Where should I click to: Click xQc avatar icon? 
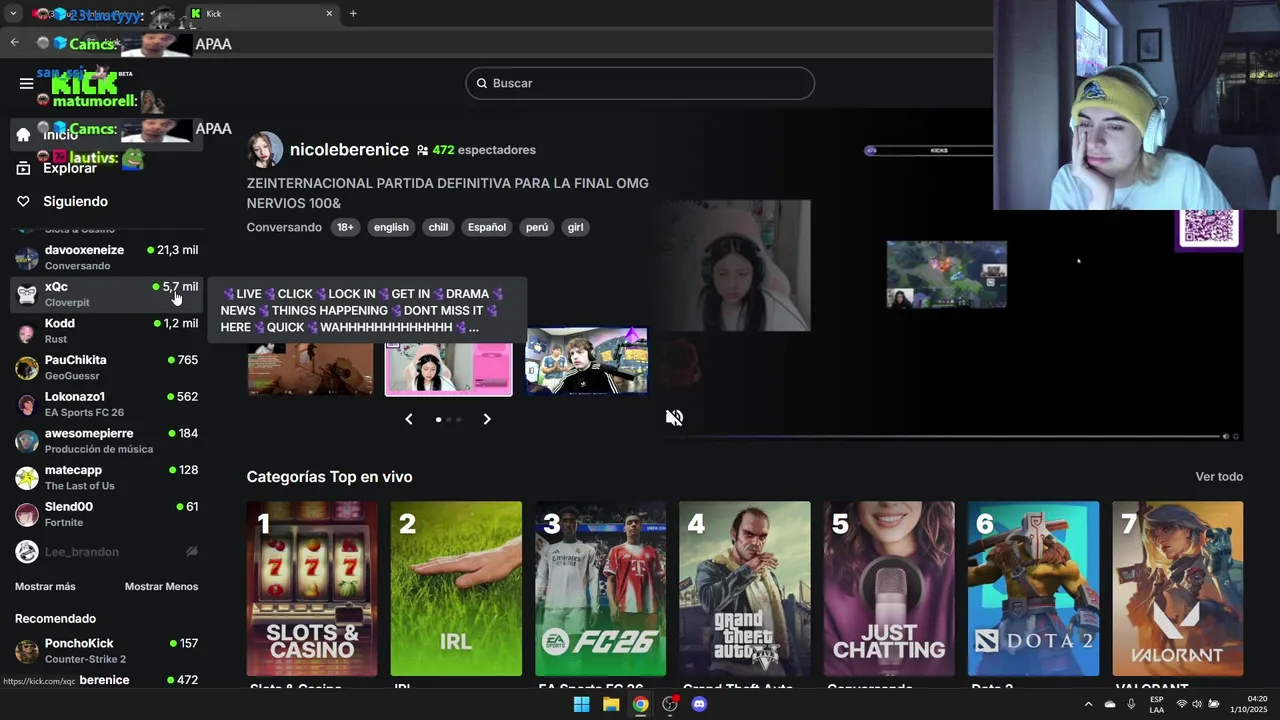tap(27, 294)
